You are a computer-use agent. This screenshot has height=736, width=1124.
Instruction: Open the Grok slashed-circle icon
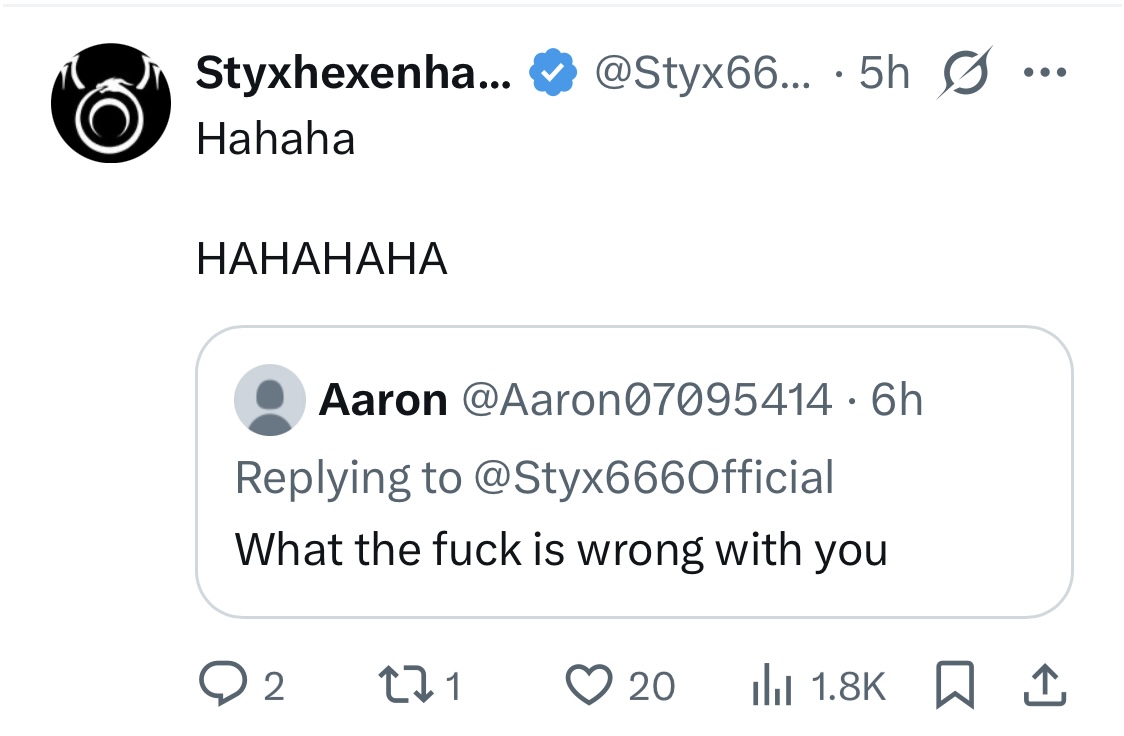pos(965,72)
